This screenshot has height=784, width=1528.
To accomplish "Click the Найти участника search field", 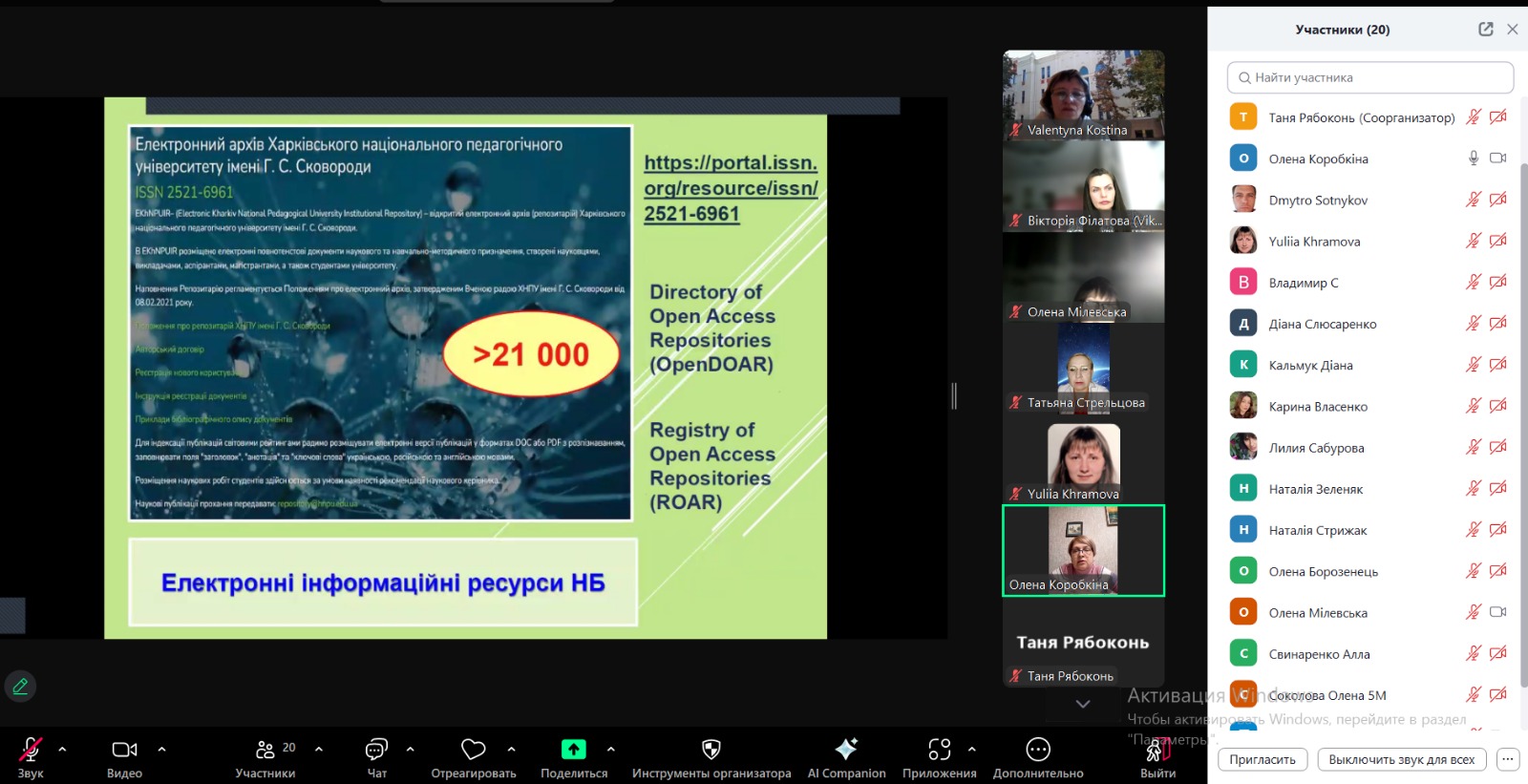I will click(x=1370, y=77).
